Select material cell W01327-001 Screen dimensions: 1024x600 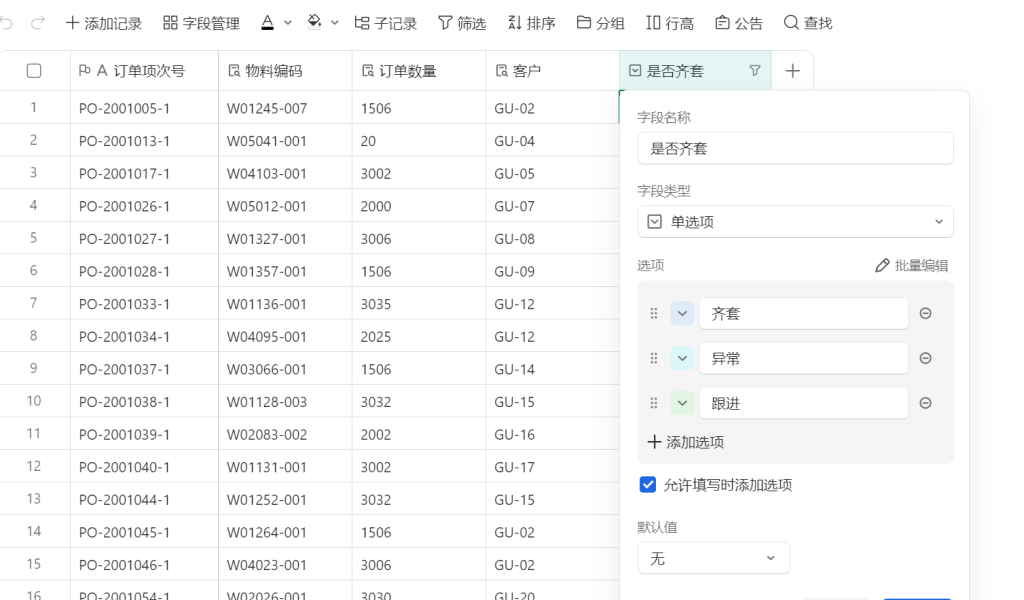(285, 238)
